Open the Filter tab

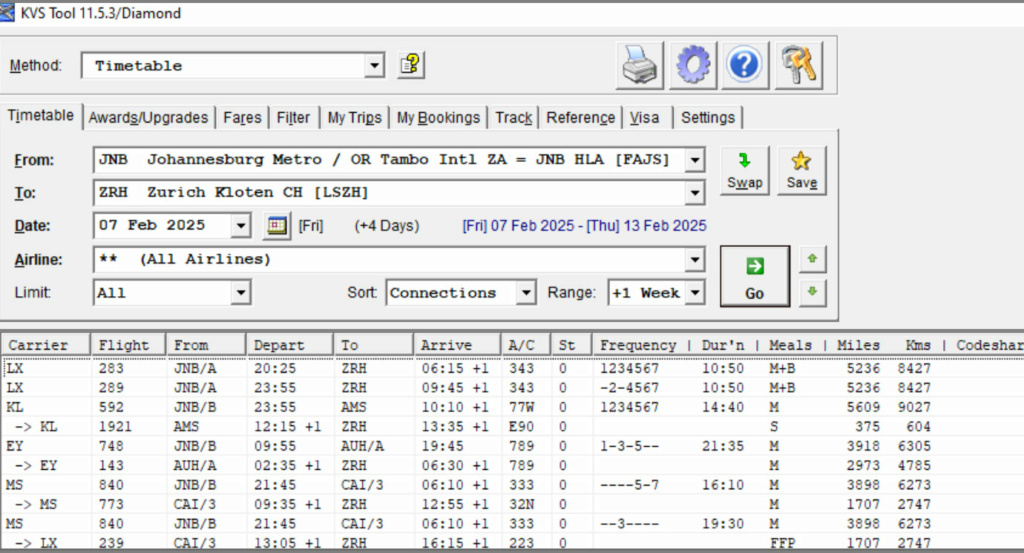[293, 118]
